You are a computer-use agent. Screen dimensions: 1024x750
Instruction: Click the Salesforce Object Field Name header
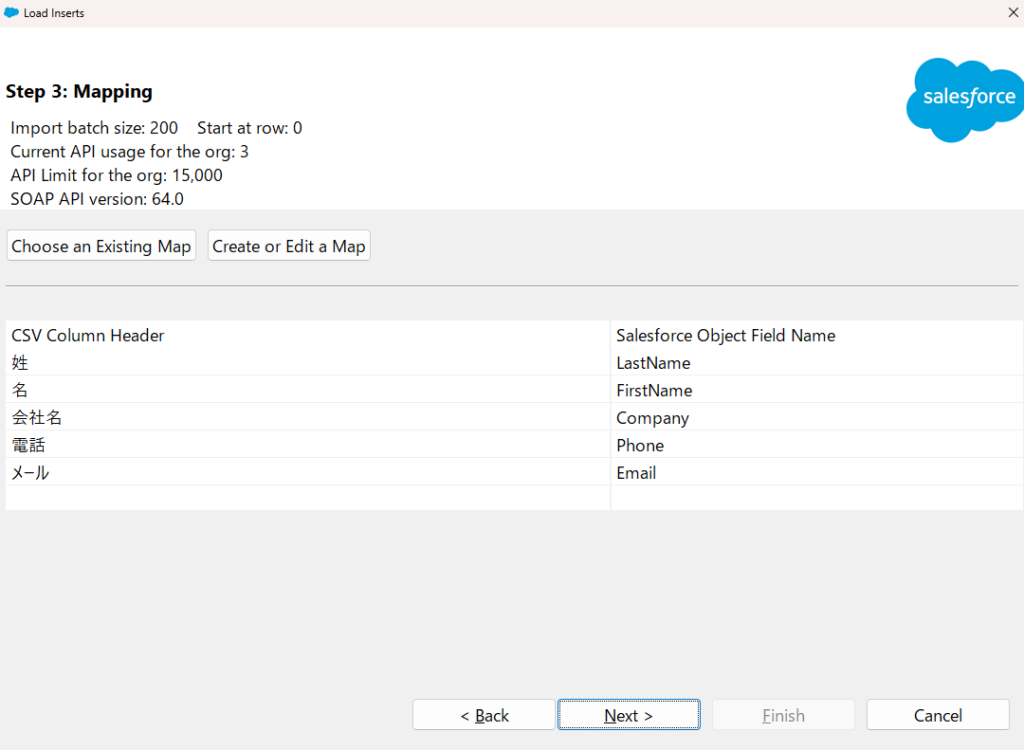[725, 335]
